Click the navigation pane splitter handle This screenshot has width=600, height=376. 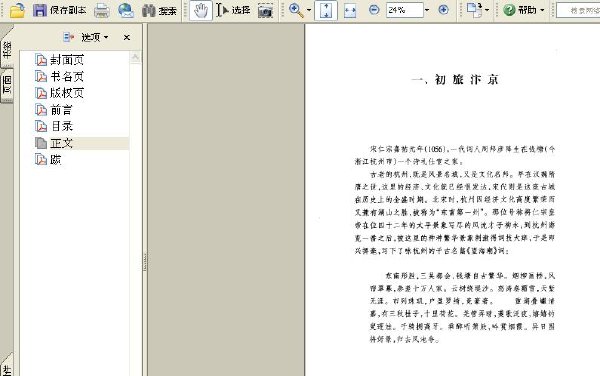tap(145, 262)
